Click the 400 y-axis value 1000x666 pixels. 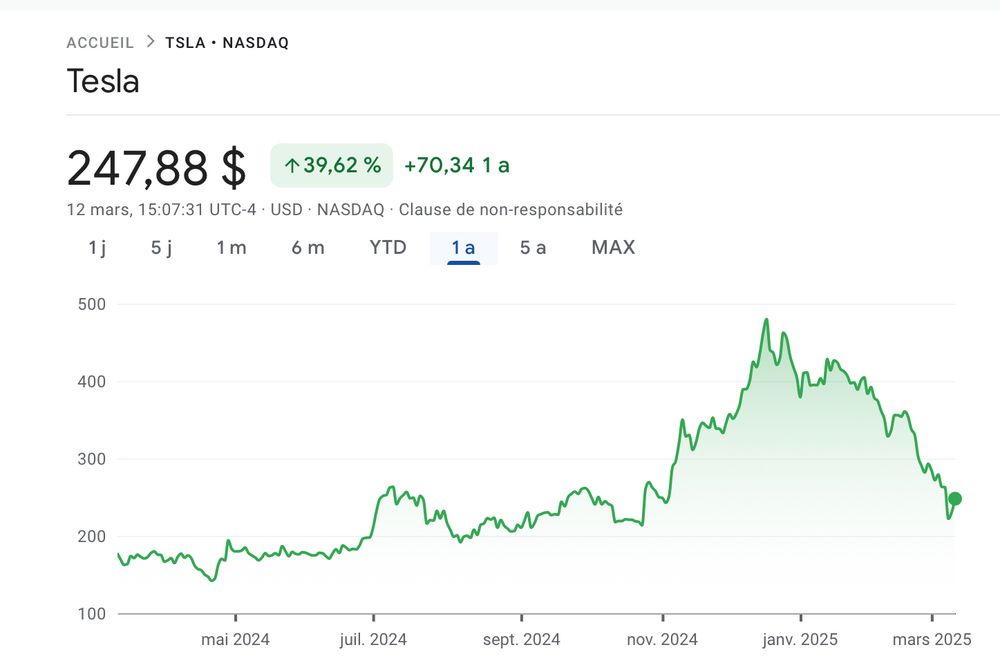pyautogui.click(x=92, y=381)
